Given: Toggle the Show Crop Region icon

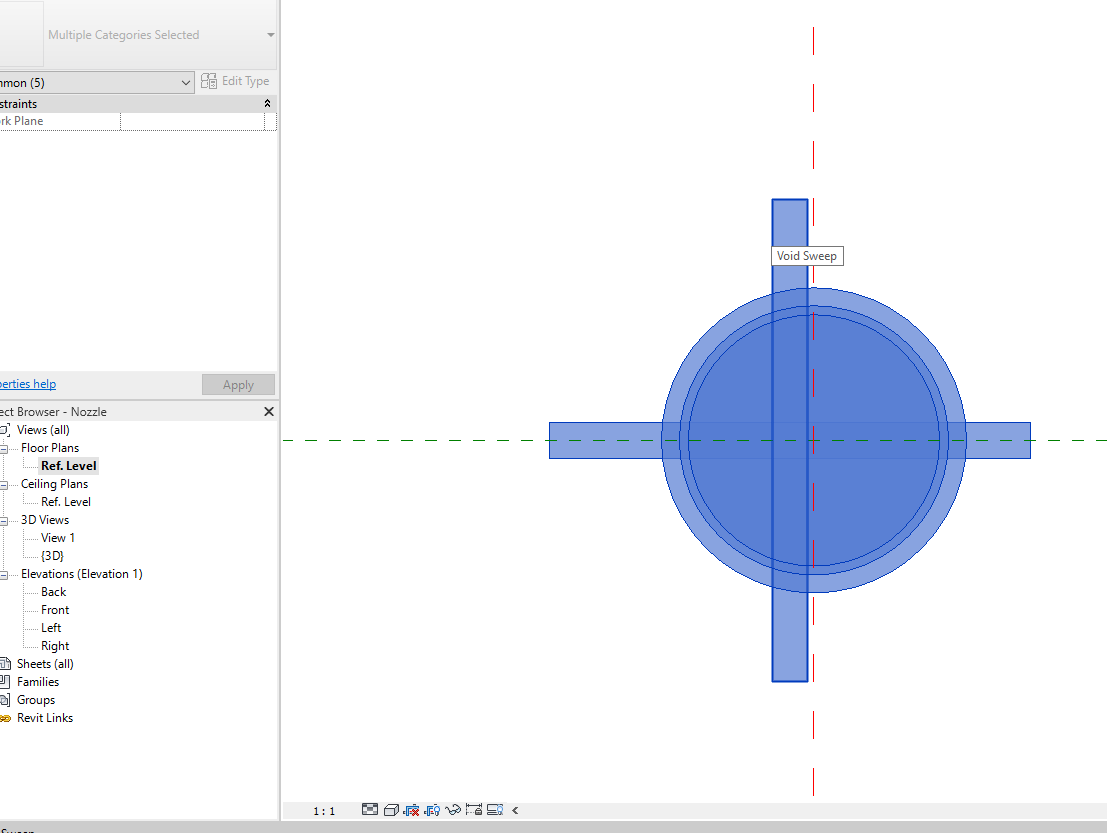Looking at the screenshot, I should tap(432, 810).
